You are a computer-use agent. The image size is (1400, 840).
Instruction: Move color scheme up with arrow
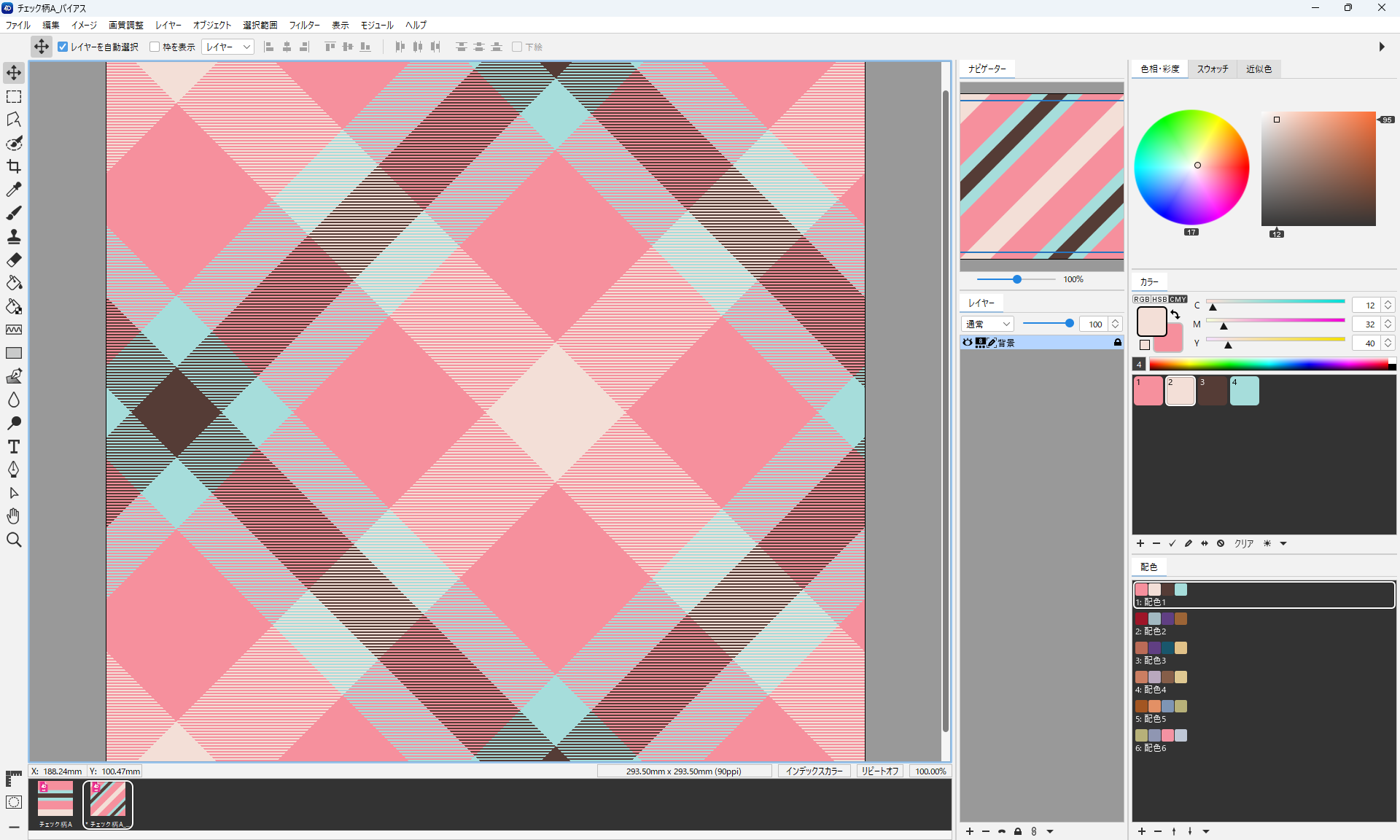(x=1174, y=831)
